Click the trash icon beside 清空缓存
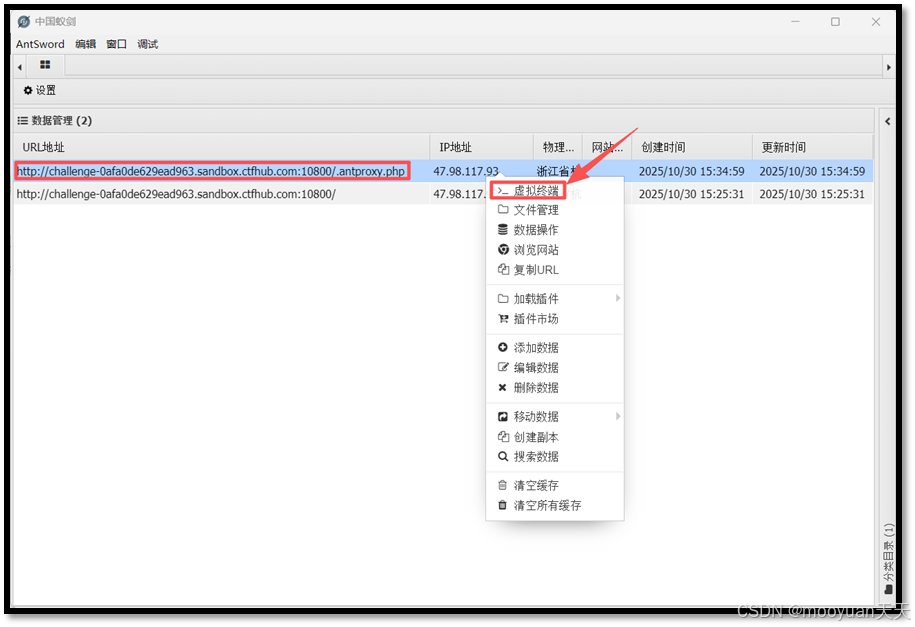The width and height of the screenshot is (915, 627). click(502, 485)
